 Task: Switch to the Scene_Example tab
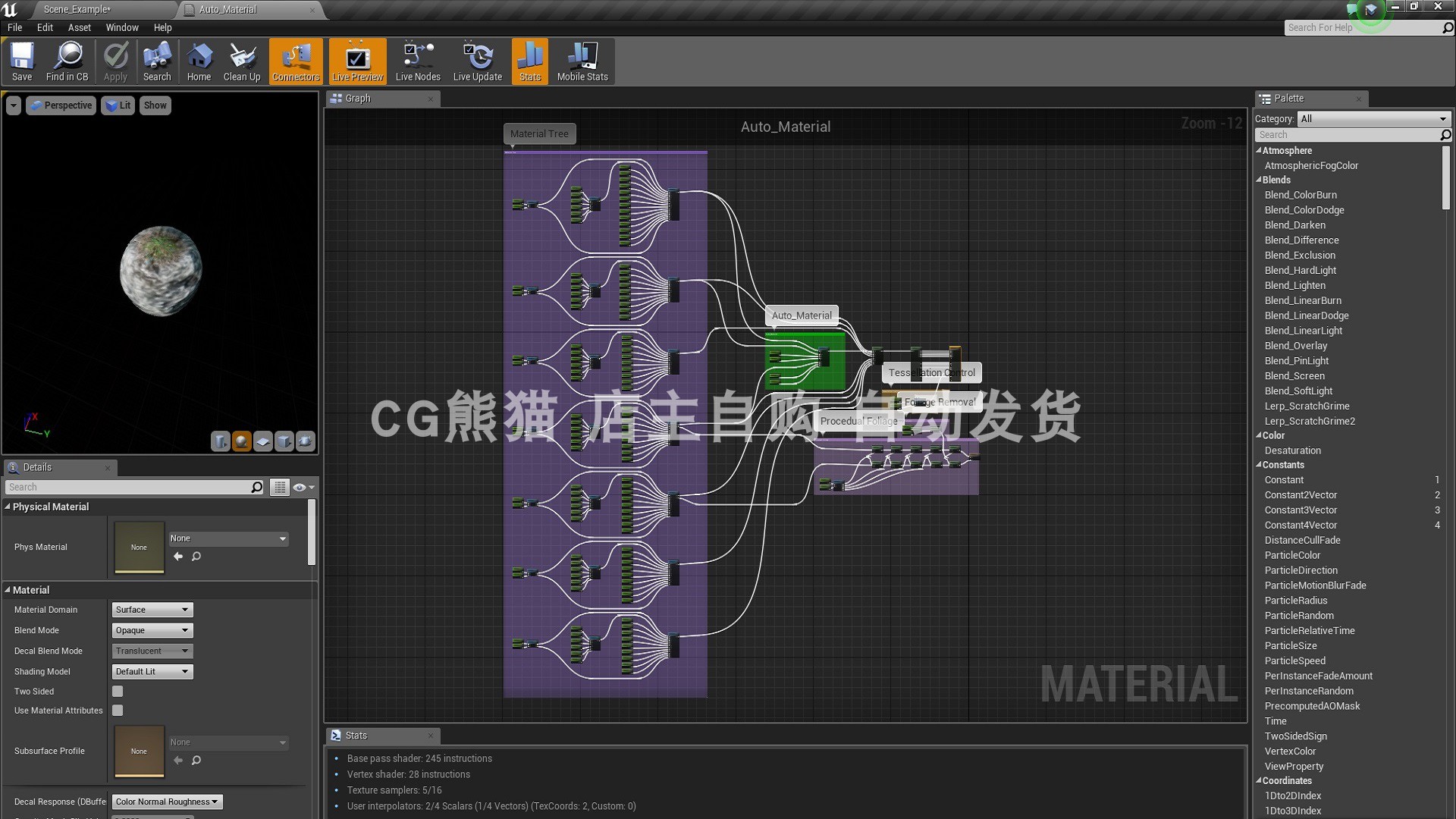(77, 9)
